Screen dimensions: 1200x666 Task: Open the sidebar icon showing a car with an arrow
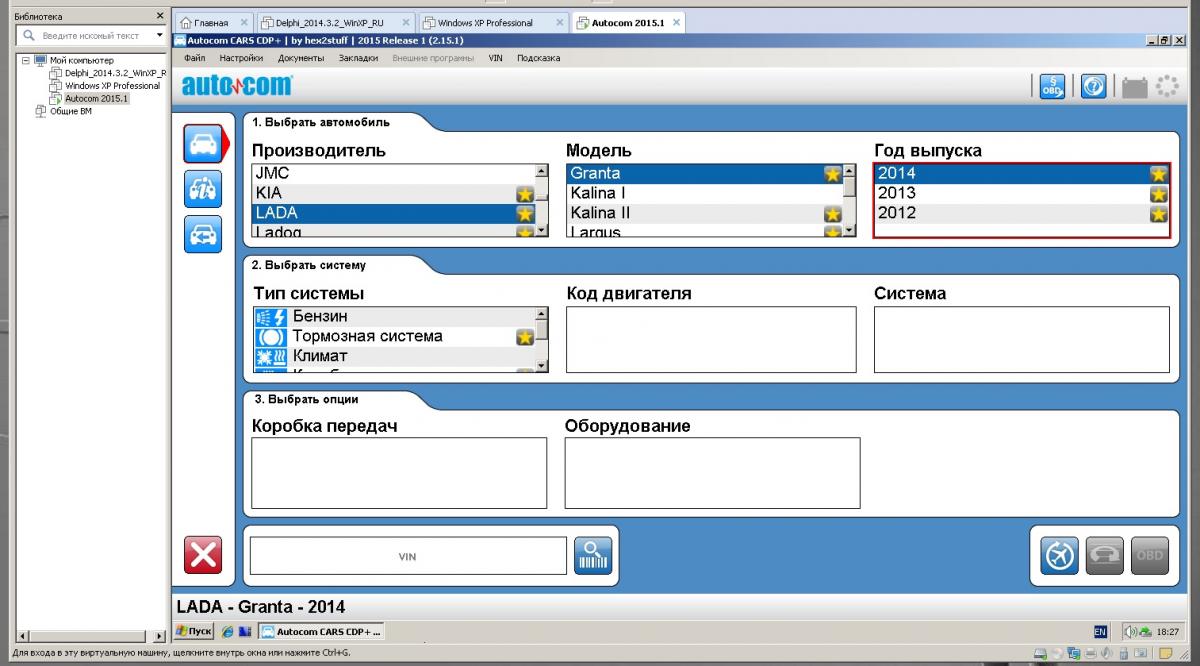[203, 234]
